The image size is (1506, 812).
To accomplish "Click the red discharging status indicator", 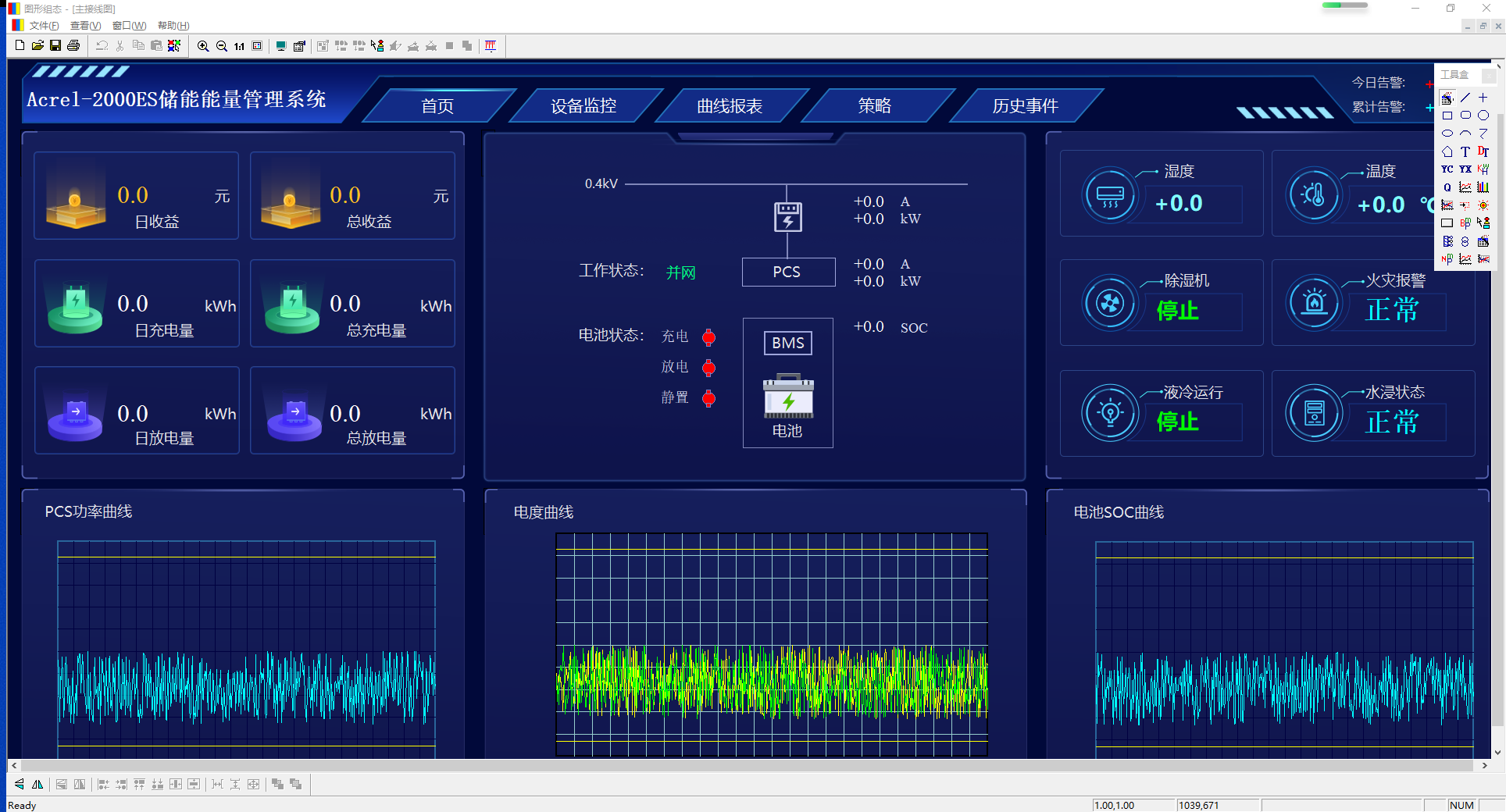I will pyautogui.click(x=708, y=368).
